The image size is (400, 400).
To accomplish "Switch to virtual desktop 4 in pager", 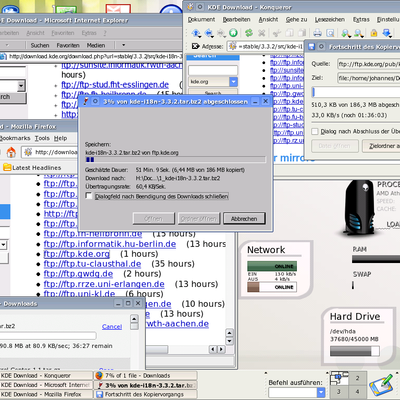I will point(357,391).
